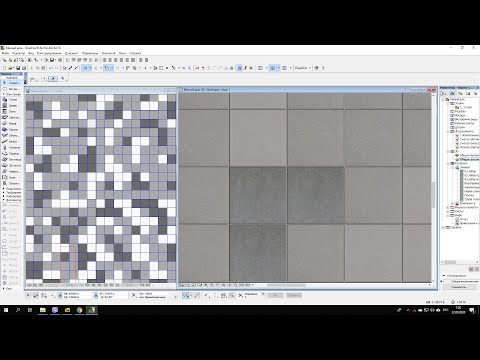Select the Навесная стена (Curtain Wall) tool
This screenshot has height=360, width=480.
[11, 171]
